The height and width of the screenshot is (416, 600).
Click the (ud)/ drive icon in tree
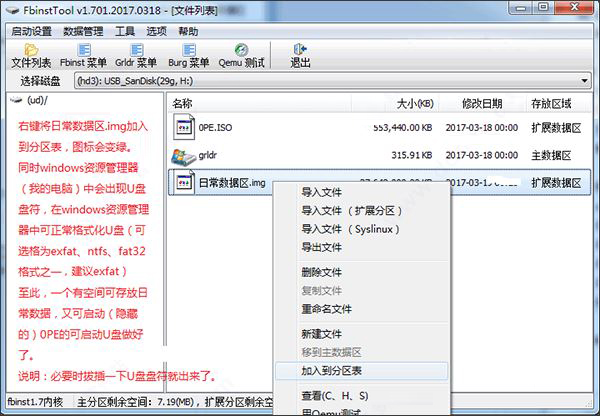pyautogui.click(x=16, y=100)
